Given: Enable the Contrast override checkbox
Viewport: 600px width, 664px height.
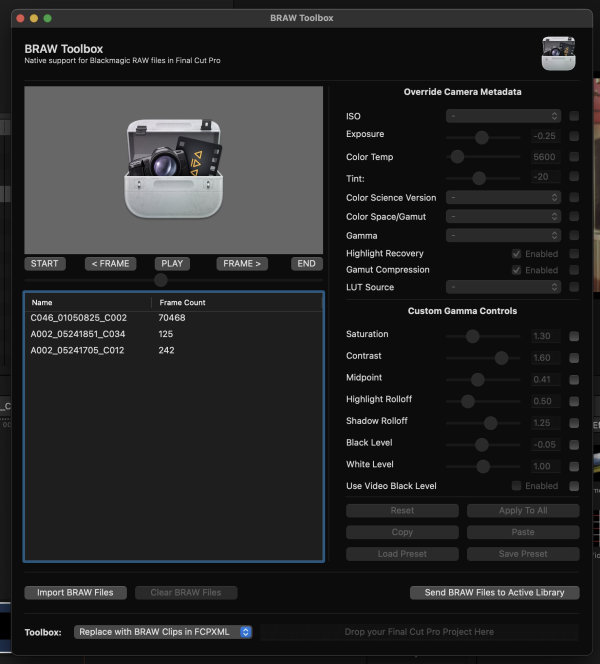Looking at the screenshot, I should click(x=574, y=358).
